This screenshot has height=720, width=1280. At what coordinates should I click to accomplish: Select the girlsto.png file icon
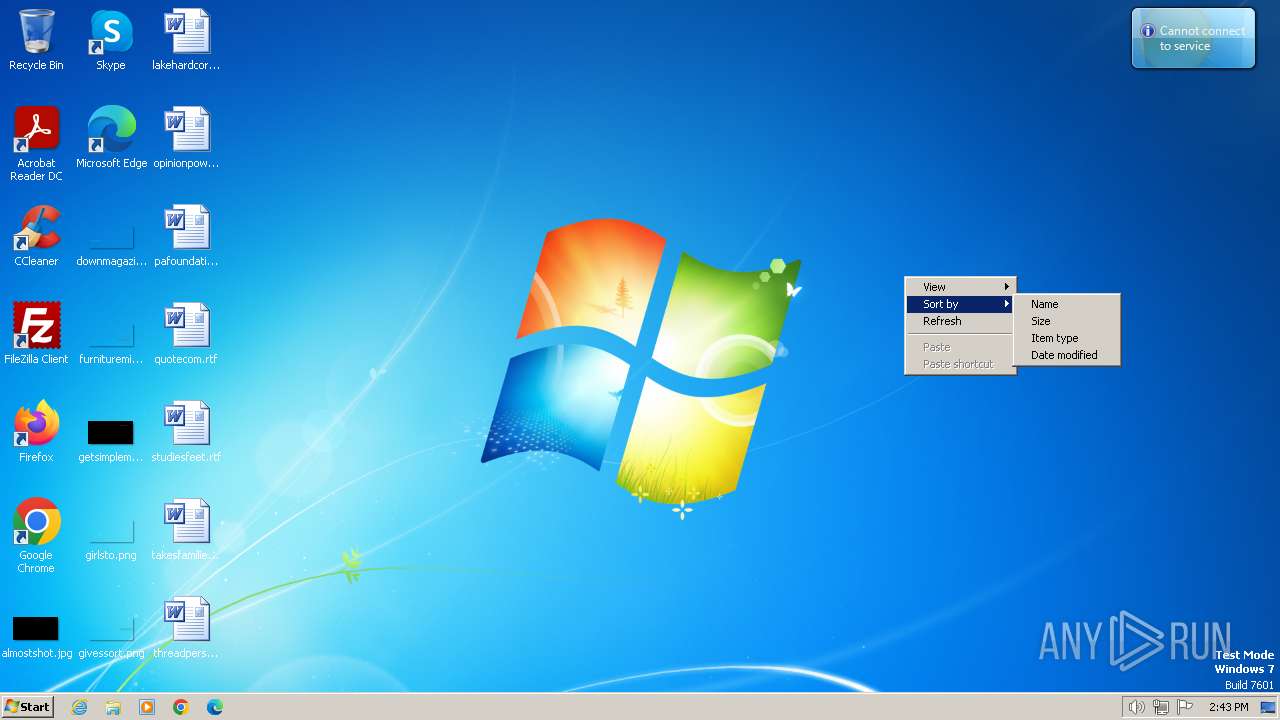[111, 530]
